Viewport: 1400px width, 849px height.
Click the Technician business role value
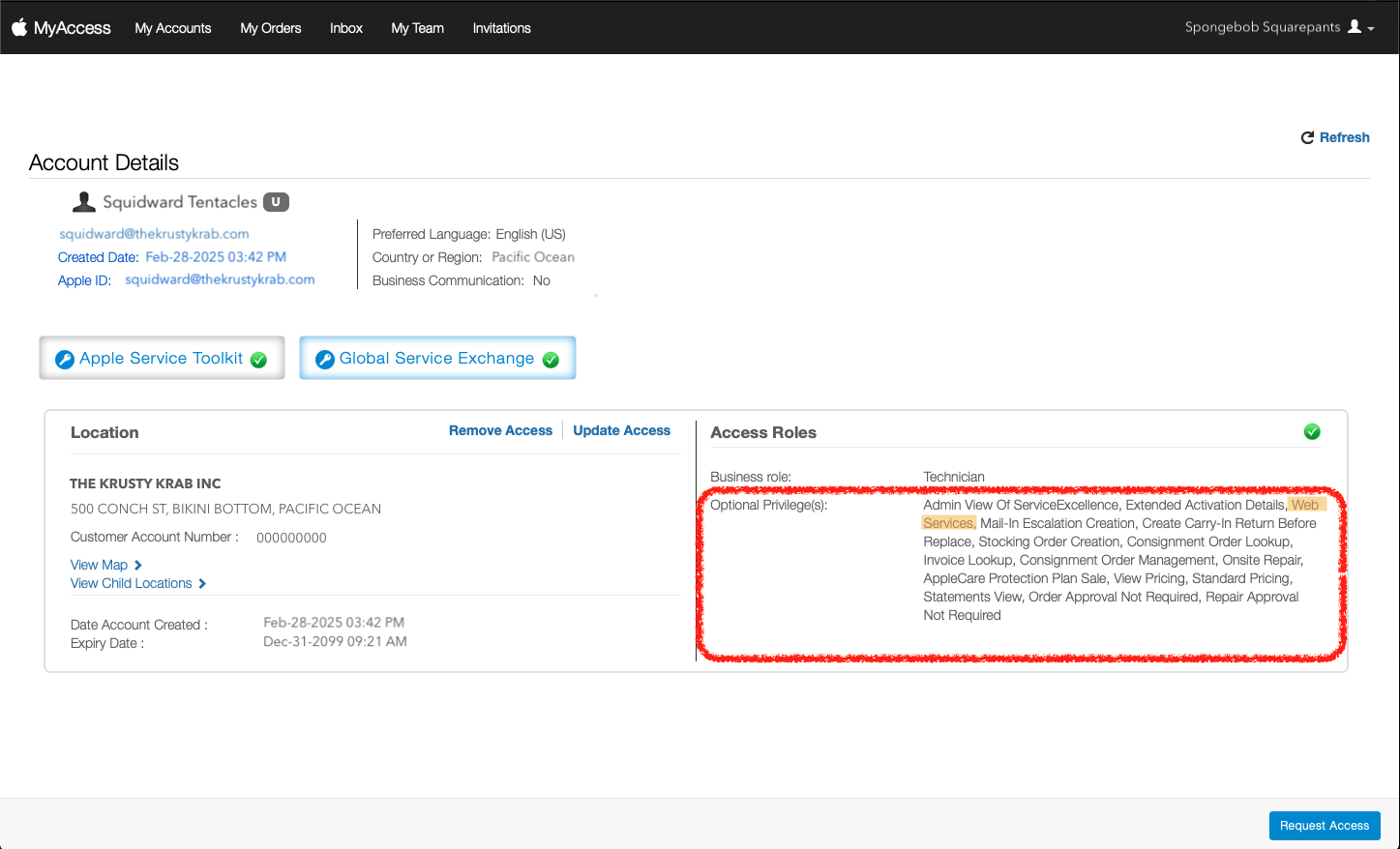(954, 477)
